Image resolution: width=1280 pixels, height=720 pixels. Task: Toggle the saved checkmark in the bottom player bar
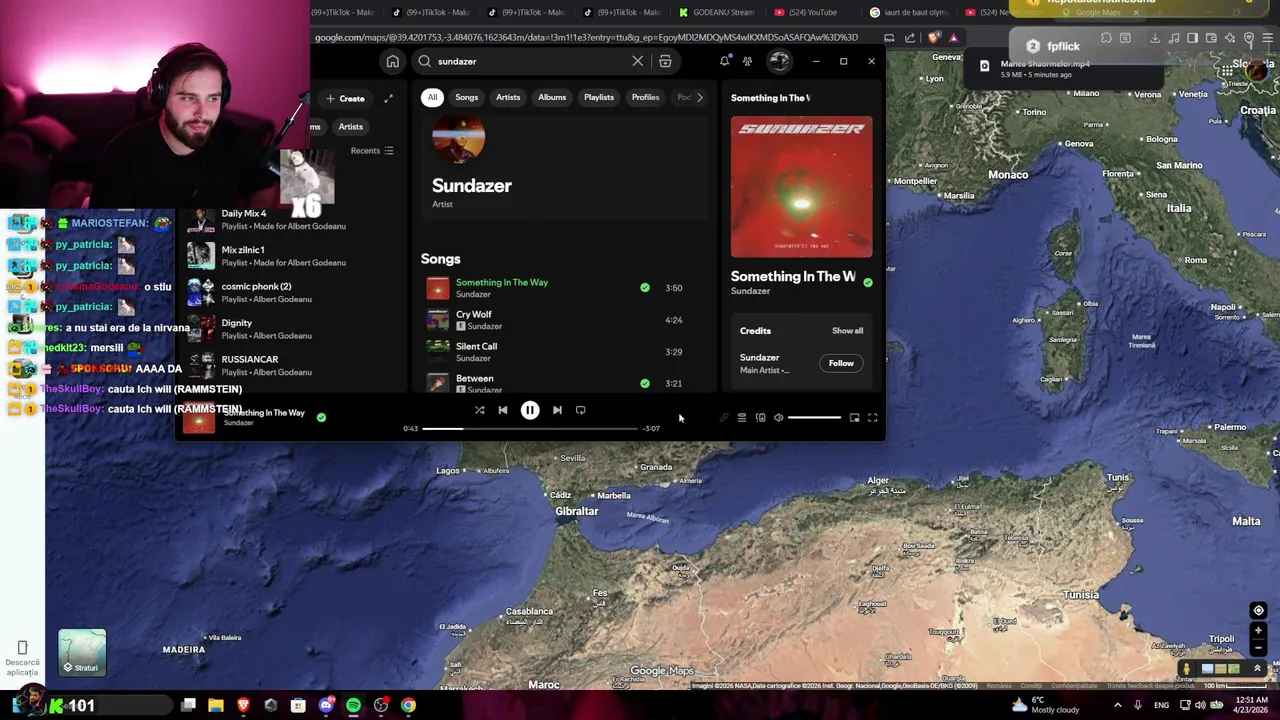pyautogui.click(x=321, y=417)
